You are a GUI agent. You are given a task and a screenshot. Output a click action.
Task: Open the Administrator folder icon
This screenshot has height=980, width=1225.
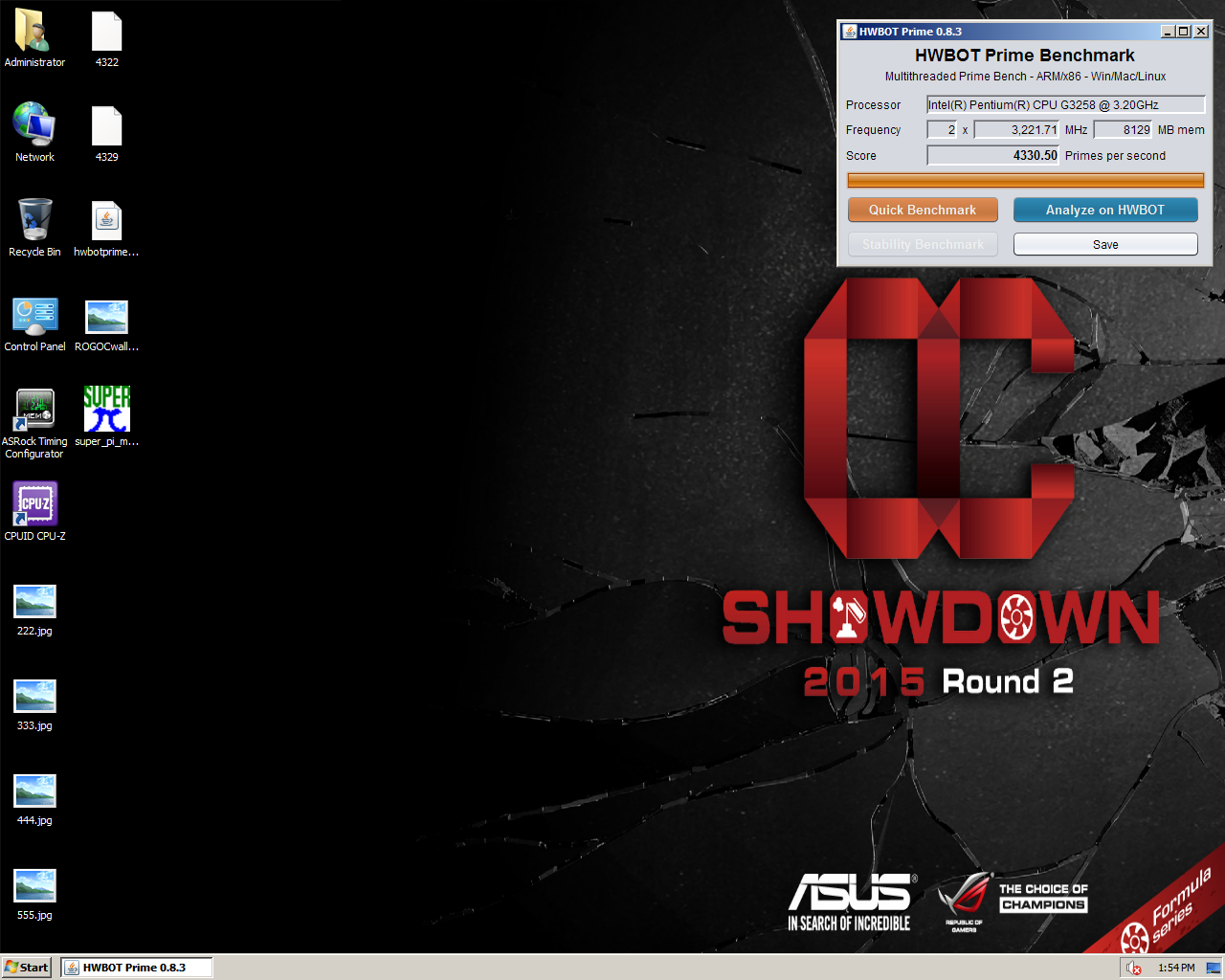point(34,31)
